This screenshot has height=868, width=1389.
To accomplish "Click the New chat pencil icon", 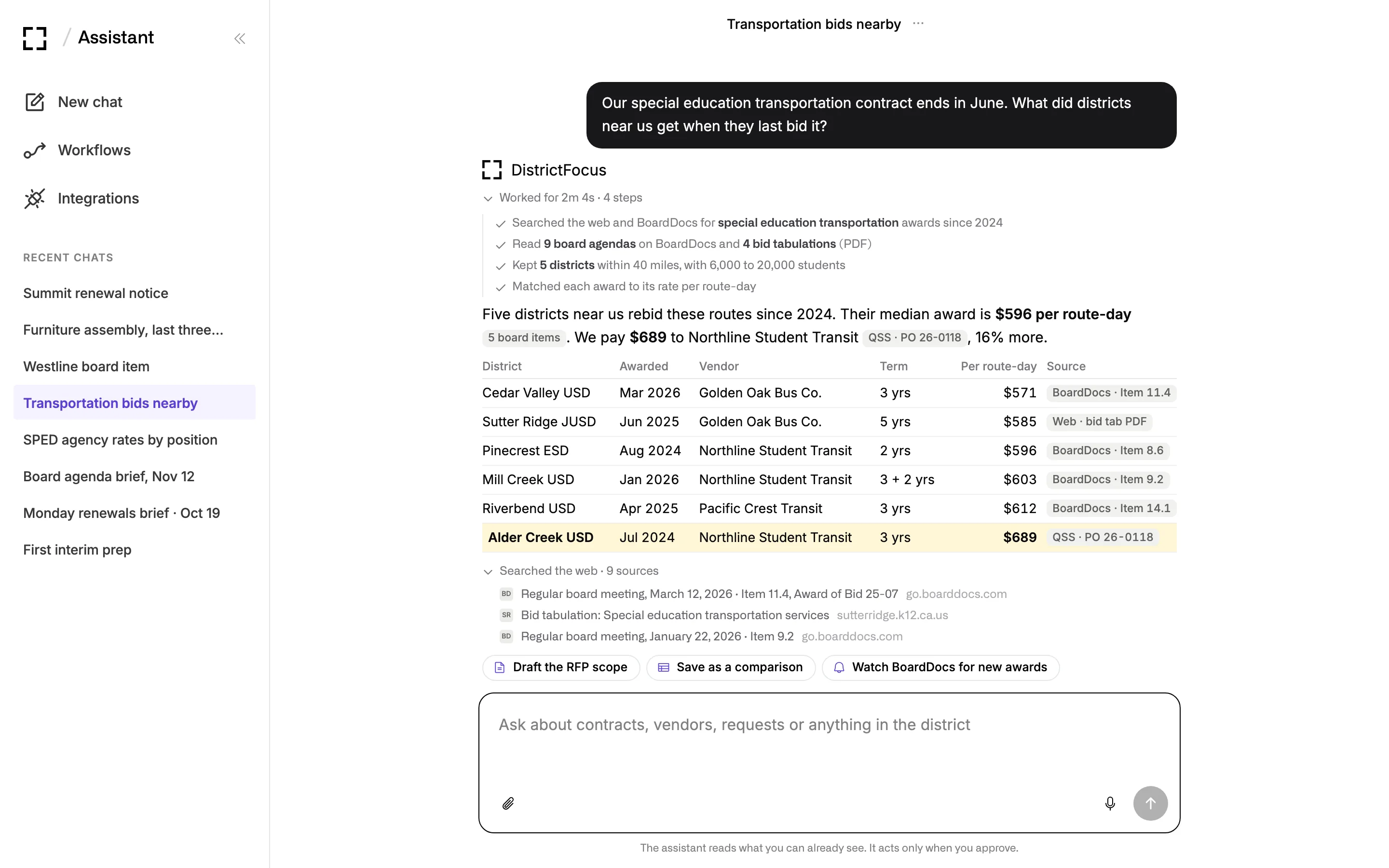I will coord(34,102).
